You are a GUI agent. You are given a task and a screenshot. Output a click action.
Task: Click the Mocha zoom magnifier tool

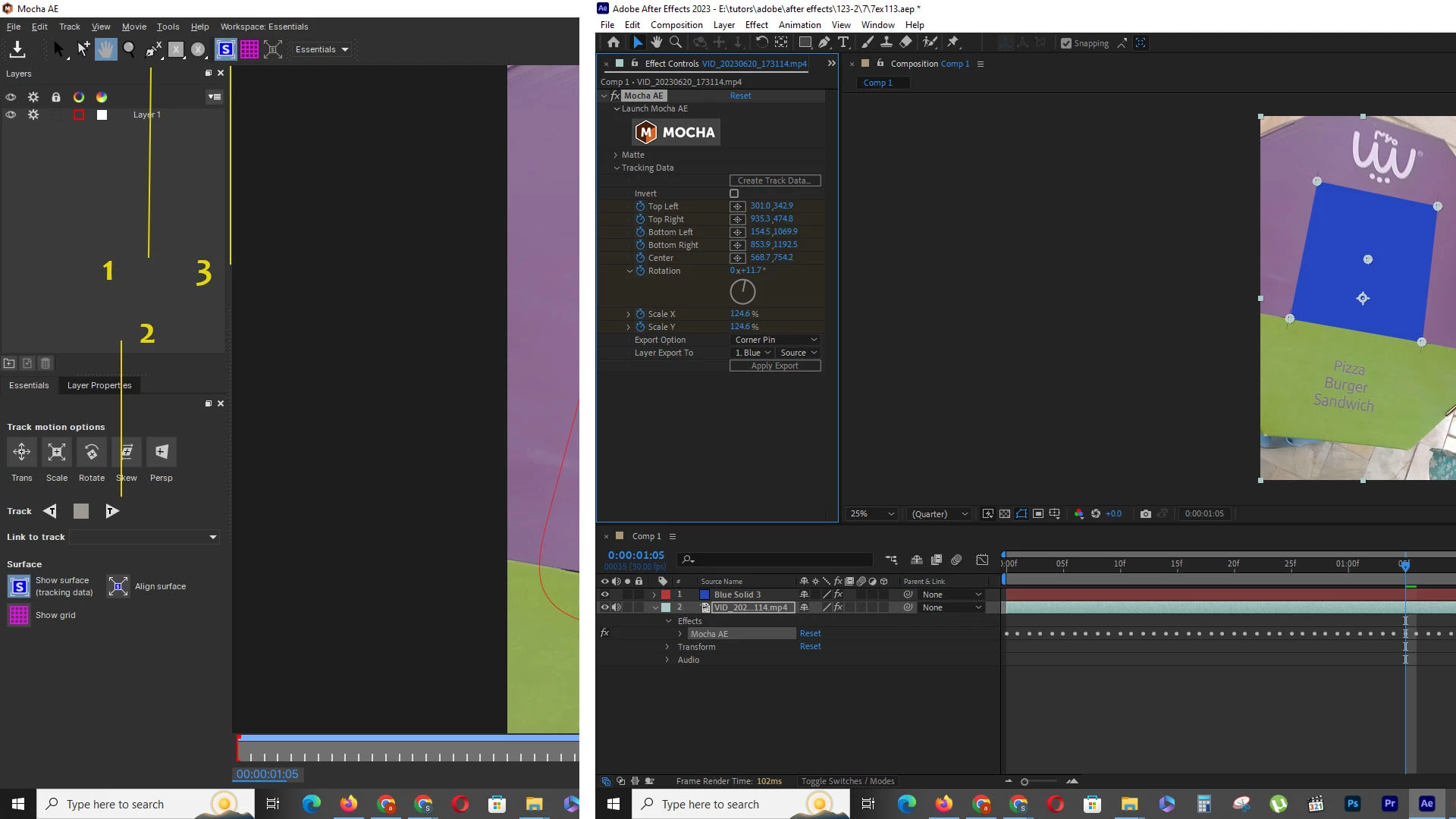(129, 49)
